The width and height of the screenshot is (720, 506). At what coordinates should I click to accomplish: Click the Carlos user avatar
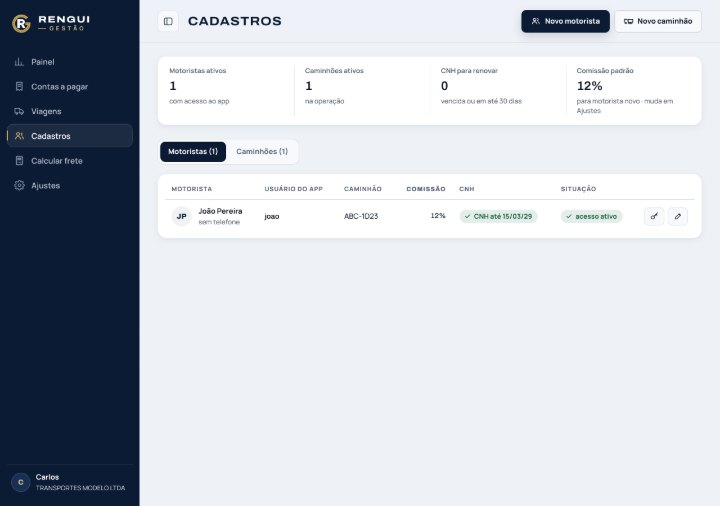tap(21, 482)
